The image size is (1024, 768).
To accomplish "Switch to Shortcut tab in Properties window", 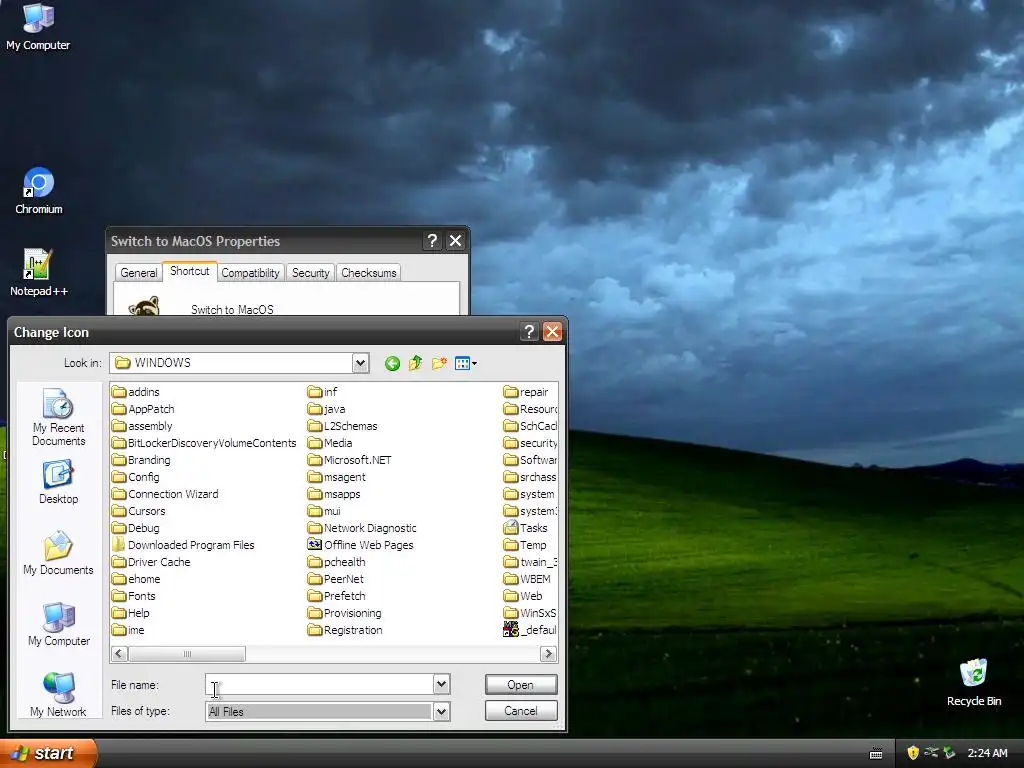I will 189,271.
